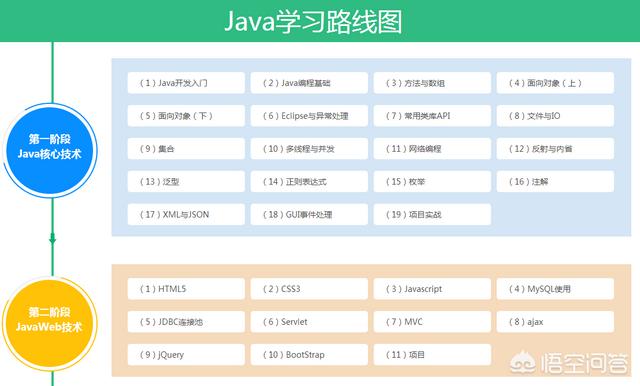
Task: Click '(7) 常用类库API' box
Action: coord(432,116)
